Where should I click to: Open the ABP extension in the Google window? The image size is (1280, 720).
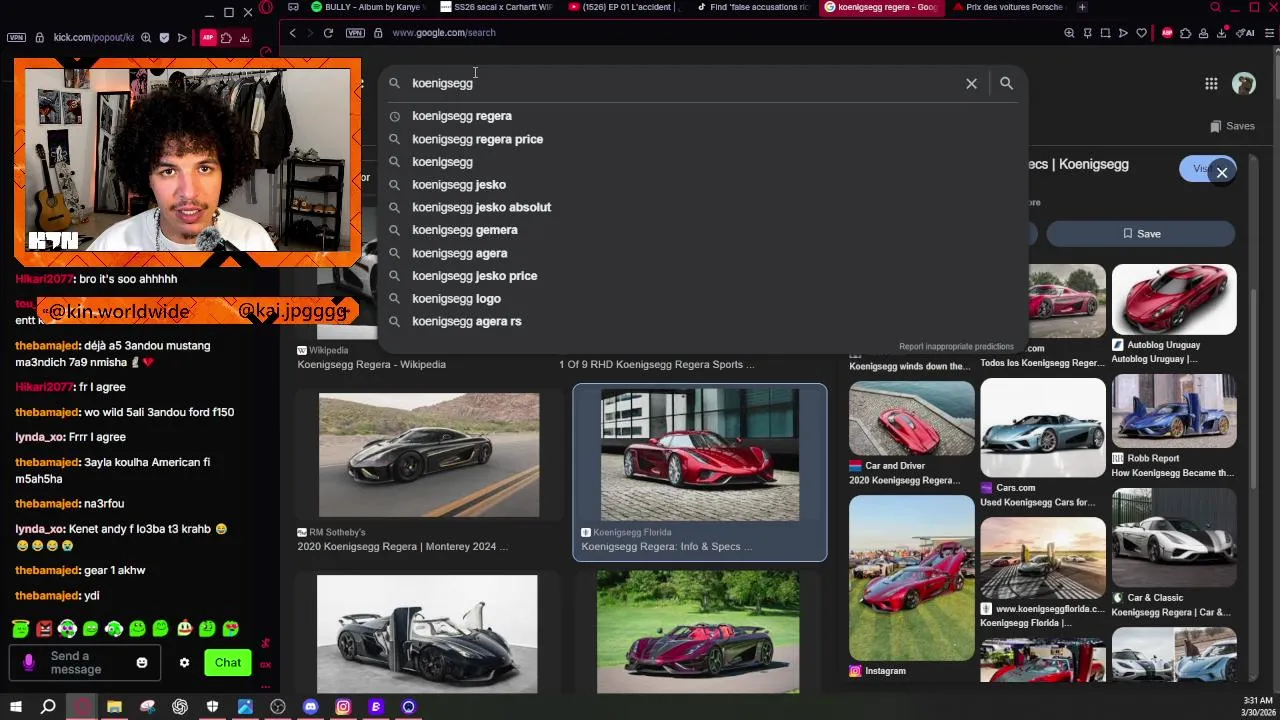(x=1167, y=33)
